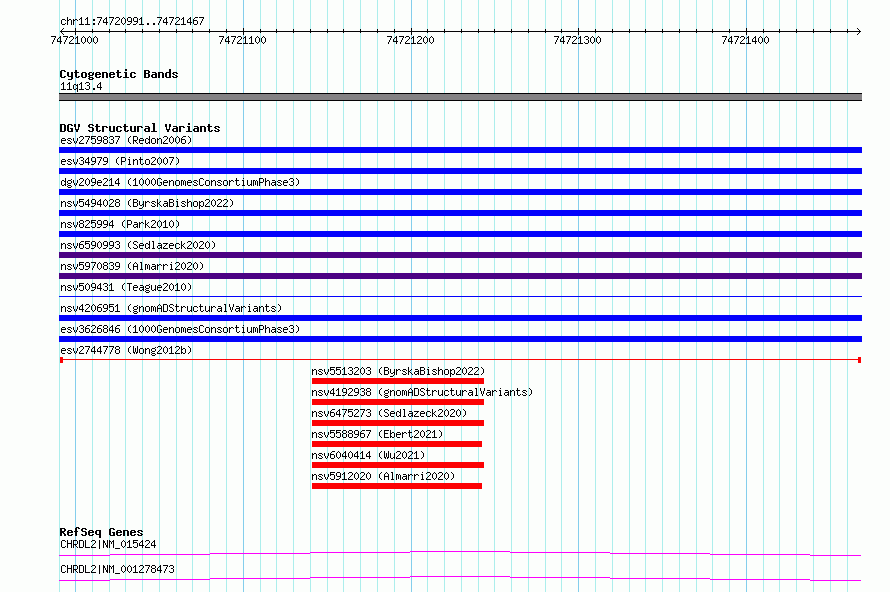Select the nsv4206951 (gnomADStructuralVariants) label
The width and height of the screenshot is (890, 592).
coord(171,308)
